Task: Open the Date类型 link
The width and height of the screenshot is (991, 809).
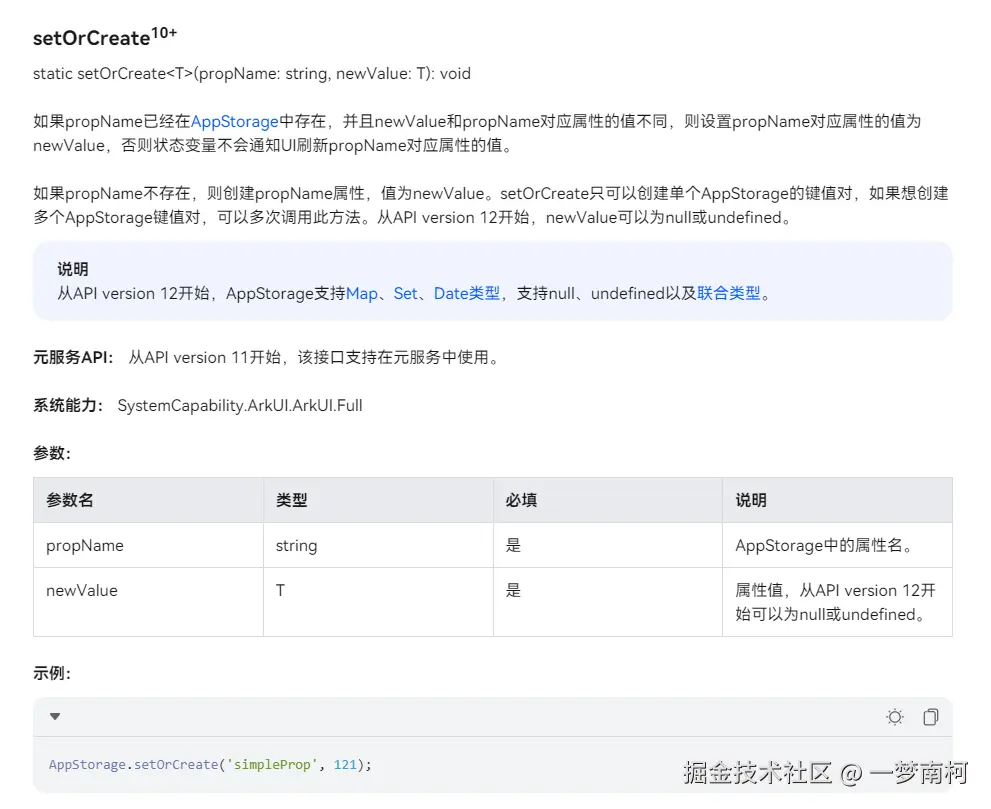Action: click(466, 293)
